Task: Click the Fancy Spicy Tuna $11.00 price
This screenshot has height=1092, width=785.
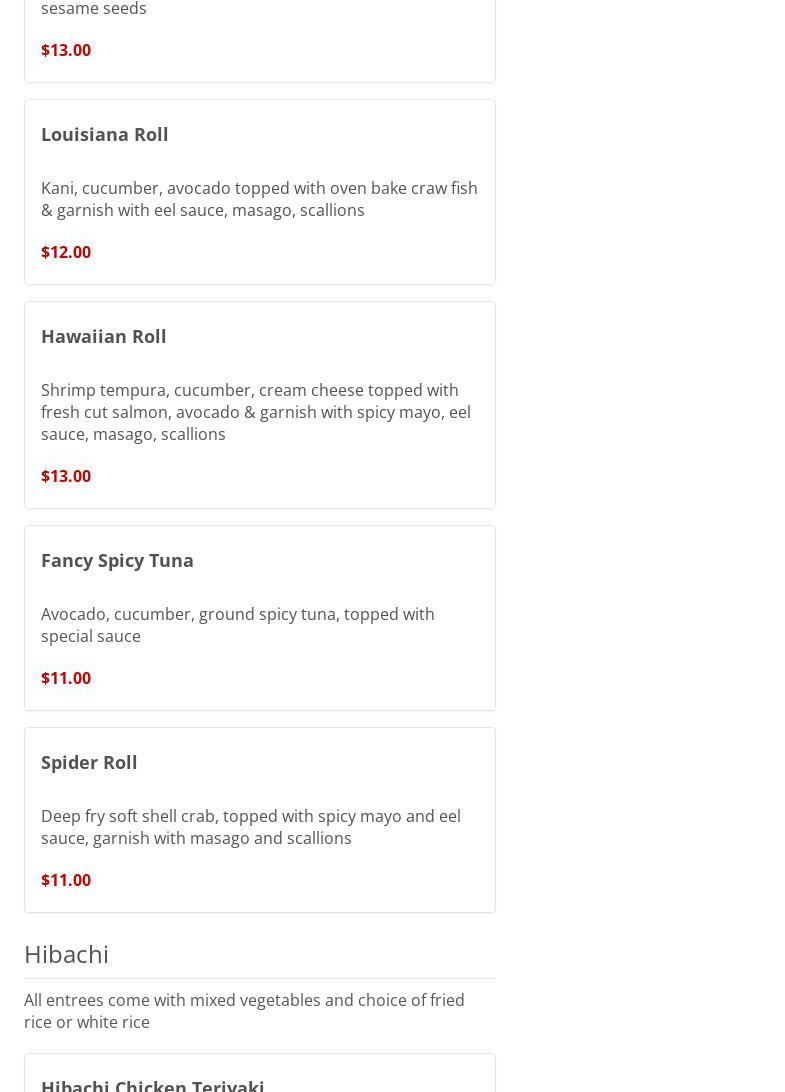Action: [66, 678]
